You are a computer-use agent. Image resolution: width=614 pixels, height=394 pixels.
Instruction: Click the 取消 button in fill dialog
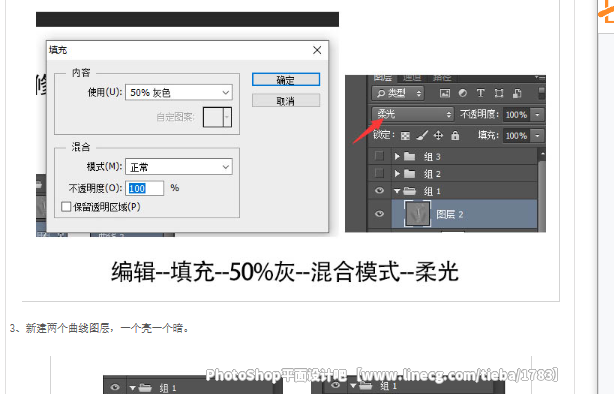(286, 101)
